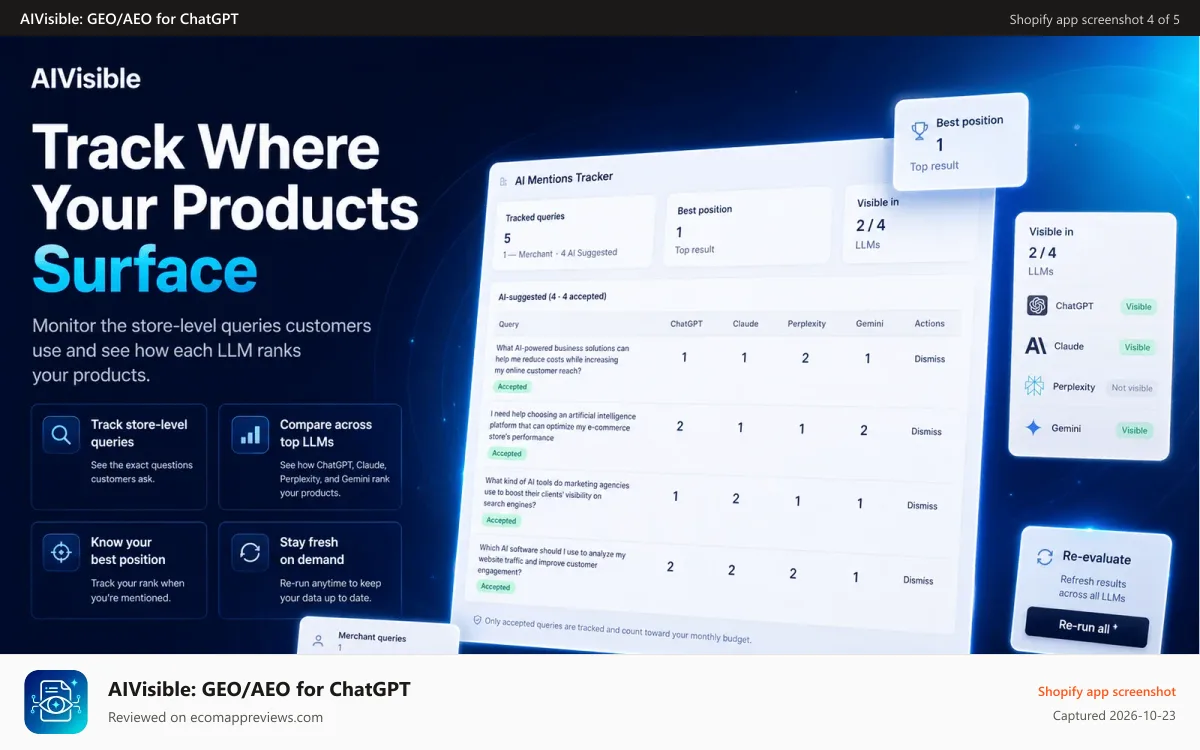Click the "Refresh results across all LLMs" text
1200x750 pixels.
(1093, 589)
